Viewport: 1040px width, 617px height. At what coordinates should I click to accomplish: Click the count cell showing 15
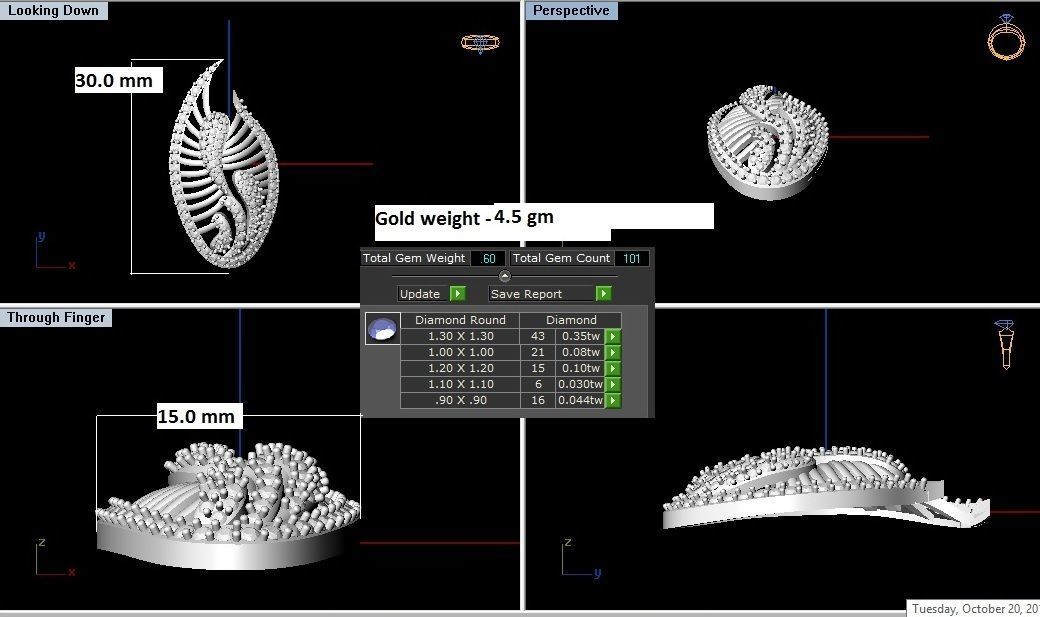pos(538,368)
